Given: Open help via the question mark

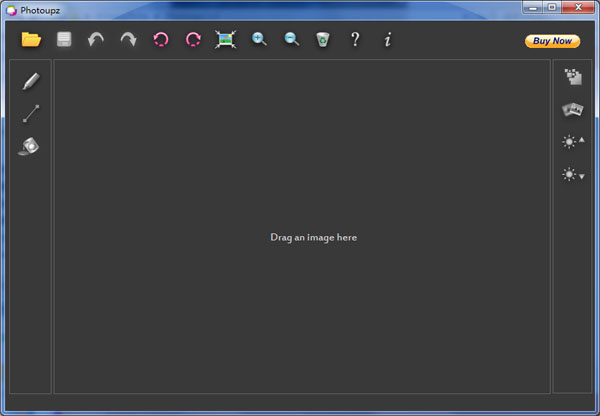Looking at the screenshot, I should click(x=354, y=40).
